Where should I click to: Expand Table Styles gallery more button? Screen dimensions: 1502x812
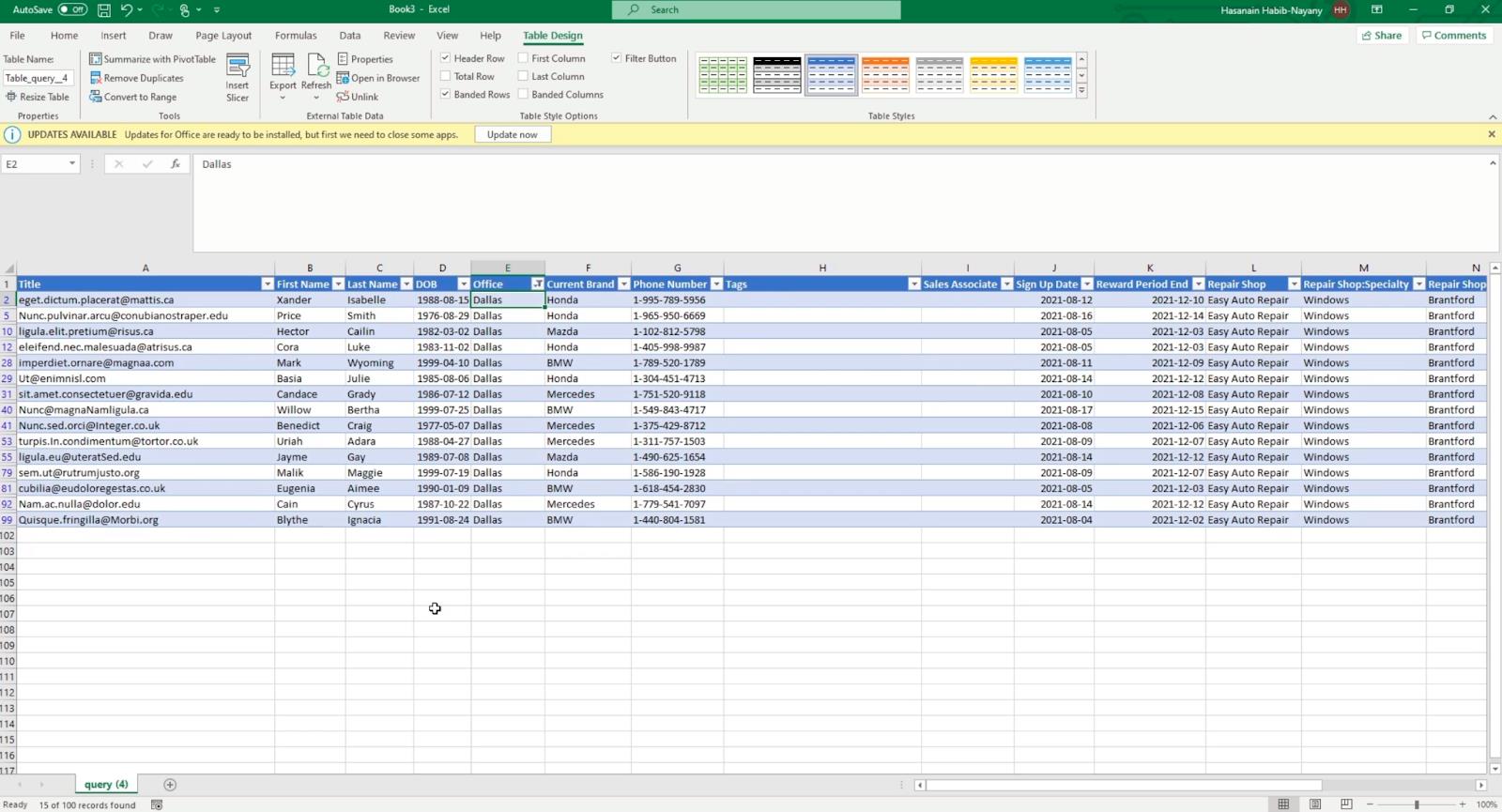pos(1081,91)
